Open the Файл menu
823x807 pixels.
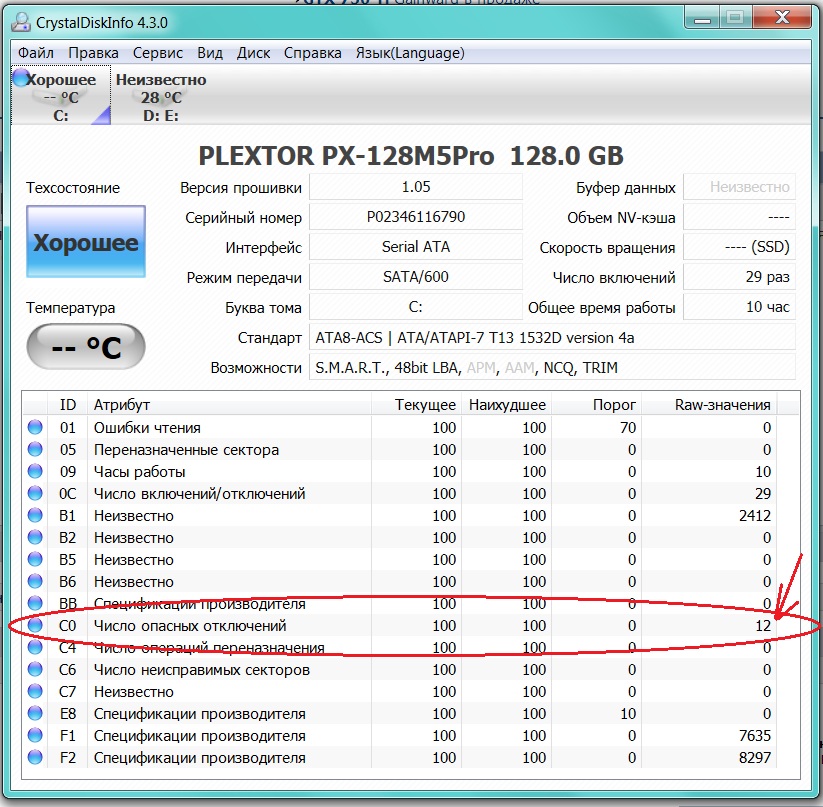point(36,53)
